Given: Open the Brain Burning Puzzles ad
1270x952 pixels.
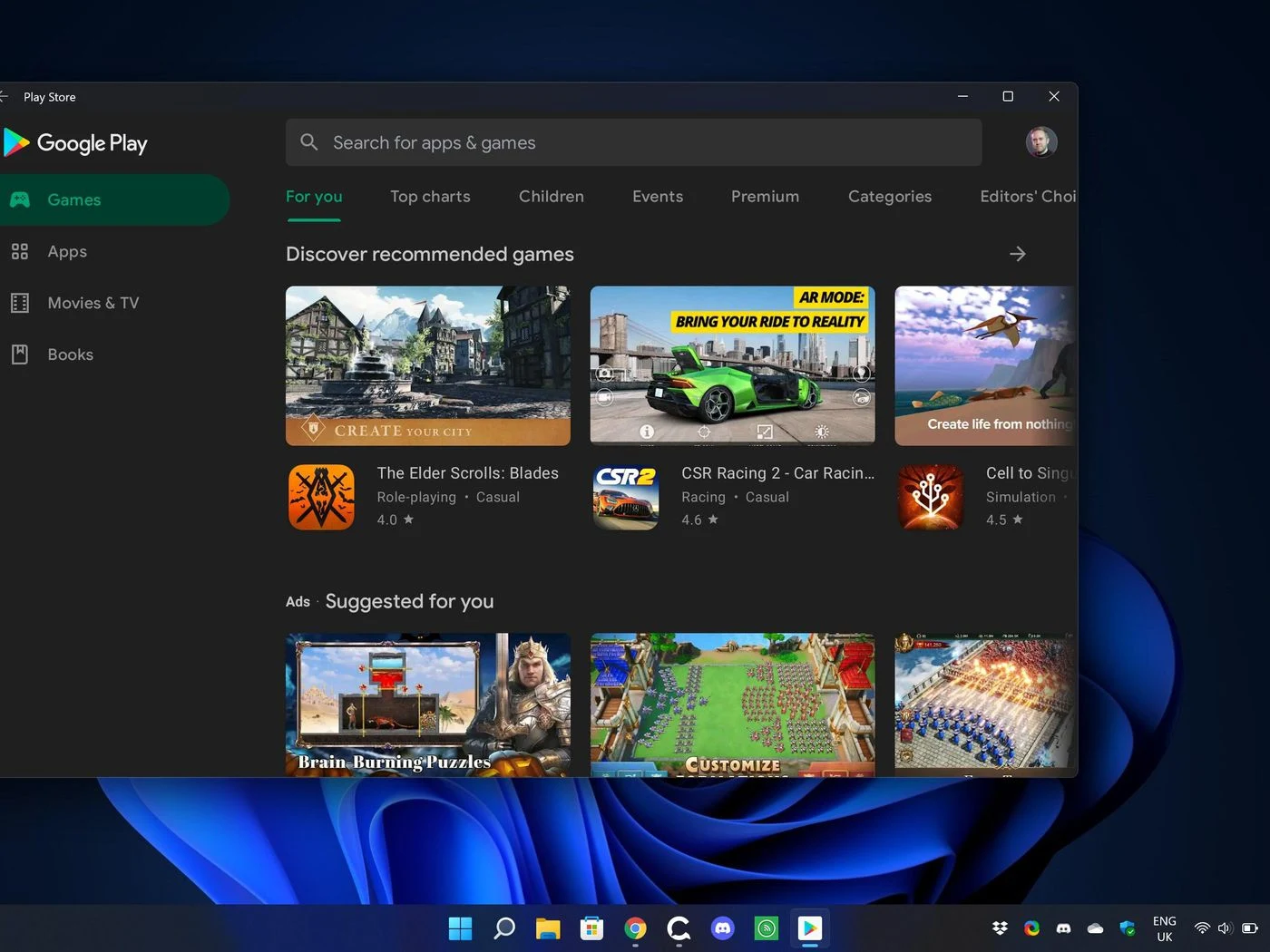Looking at the screenshot, I should click(x=428, y=704).
